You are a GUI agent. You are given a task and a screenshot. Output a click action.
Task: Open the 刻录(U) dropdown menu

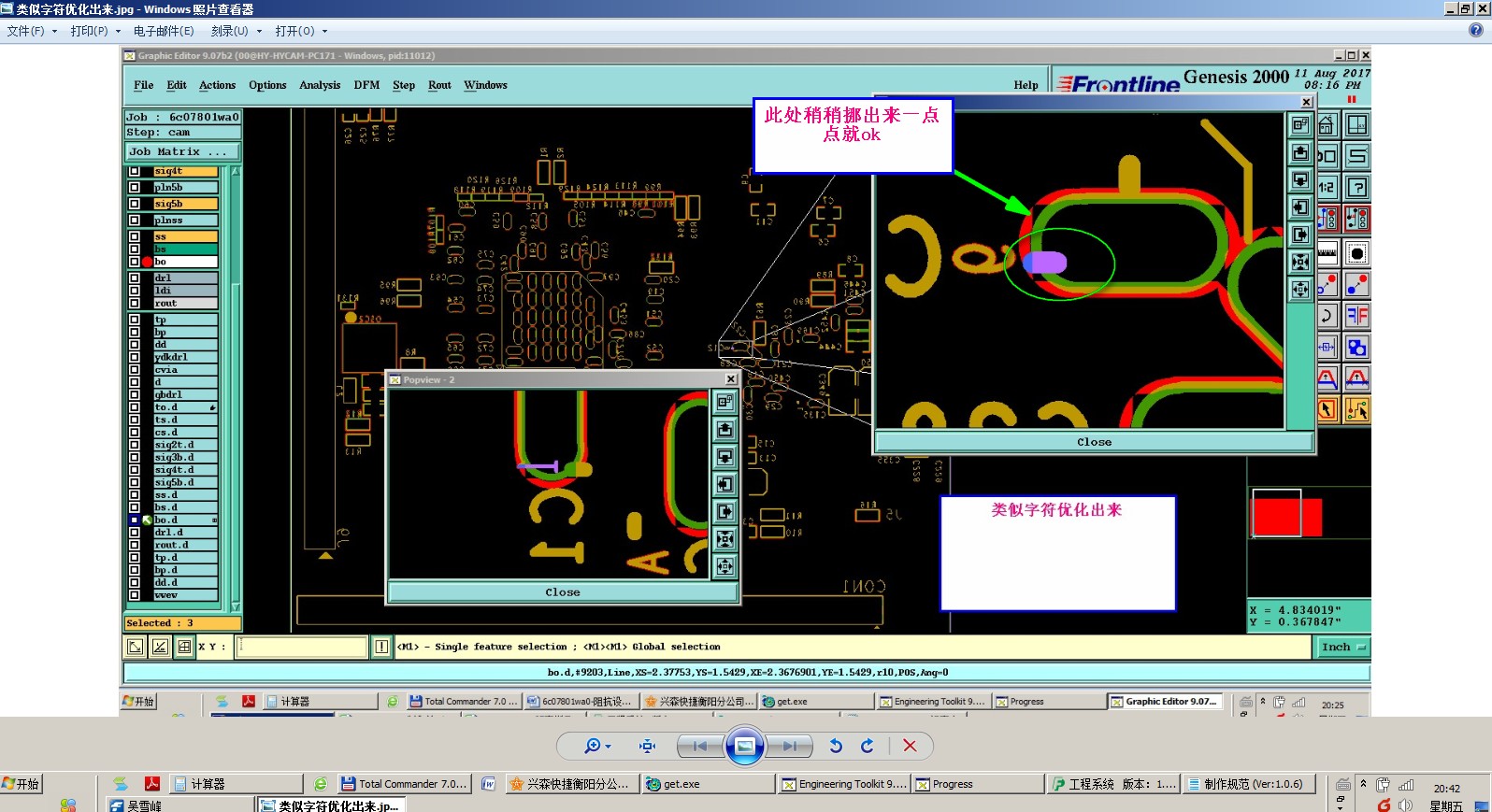point(236,31)
